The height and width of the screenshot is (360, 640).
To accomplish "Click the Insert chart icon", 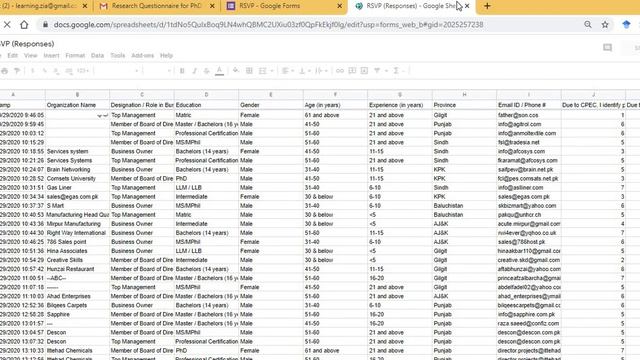I will tap(364, 71).
